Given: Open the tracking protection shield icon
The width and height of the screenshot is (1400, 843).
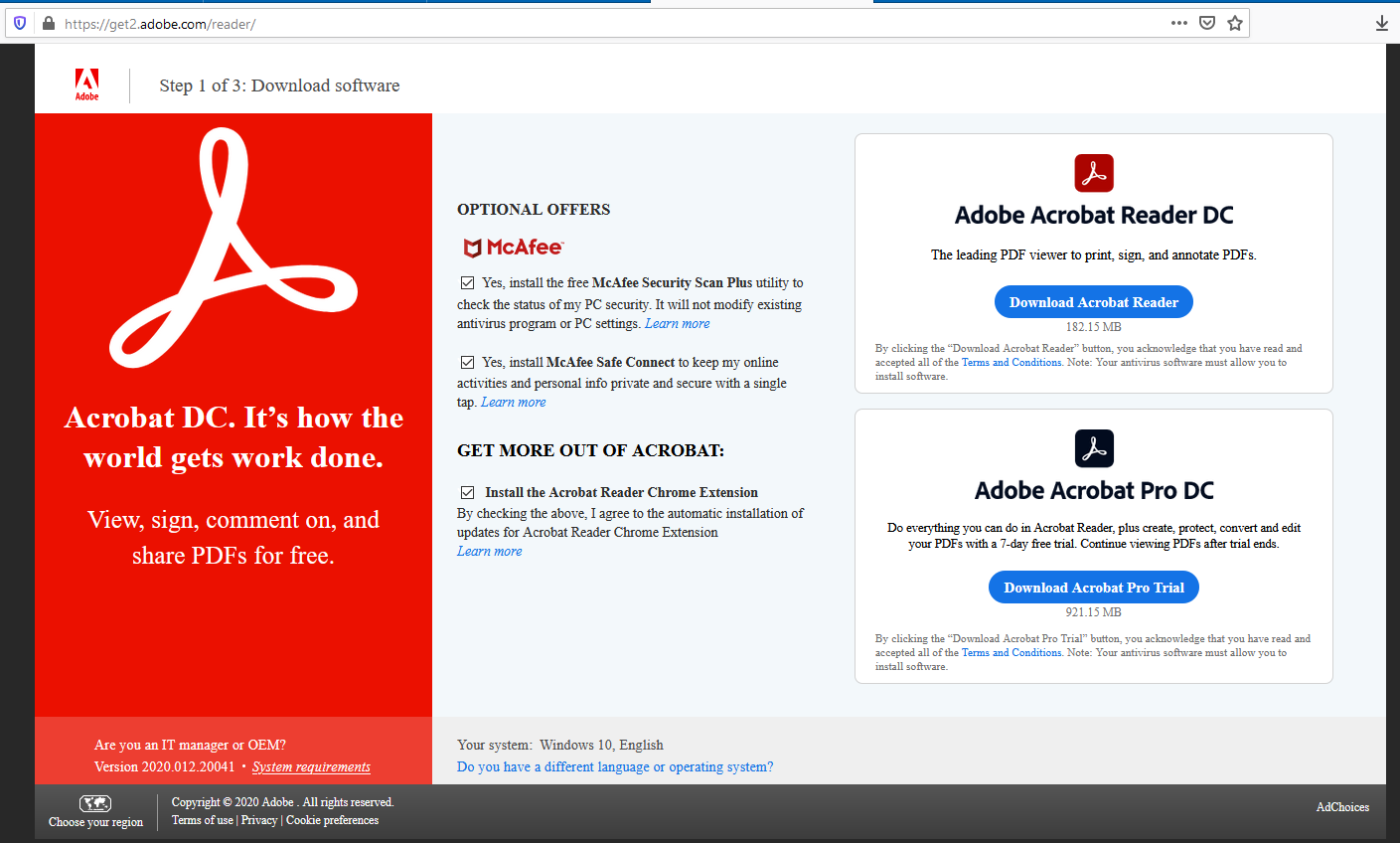Looking at the screenshot, I should click(x=20, y=23).
